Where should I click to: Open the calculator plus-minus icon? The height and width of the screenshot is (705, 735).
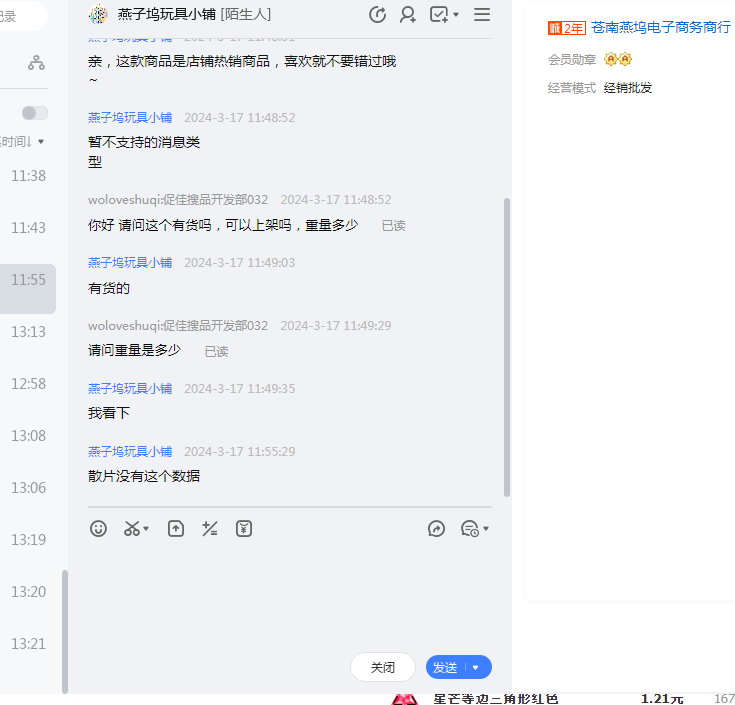click(210, 529)
